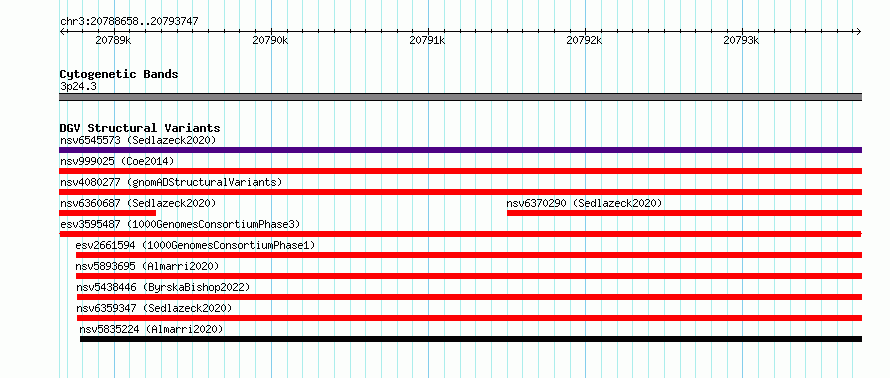This screenshot has width=890, height=378.
Task: Open nsv4080277 (gnomADStructuralVariants) label
Action: 171,182
